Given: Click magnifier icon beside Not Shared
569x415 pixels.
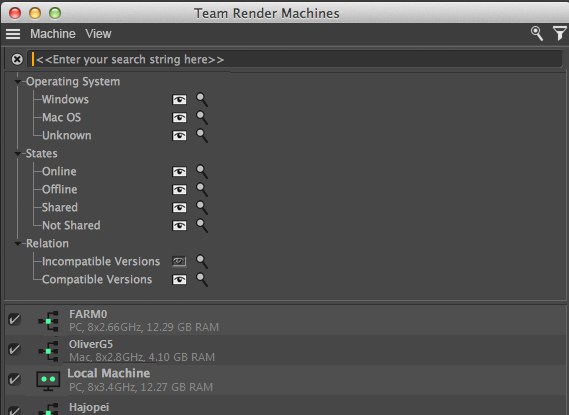Looking at the screenshot, I should coord(202,225).
